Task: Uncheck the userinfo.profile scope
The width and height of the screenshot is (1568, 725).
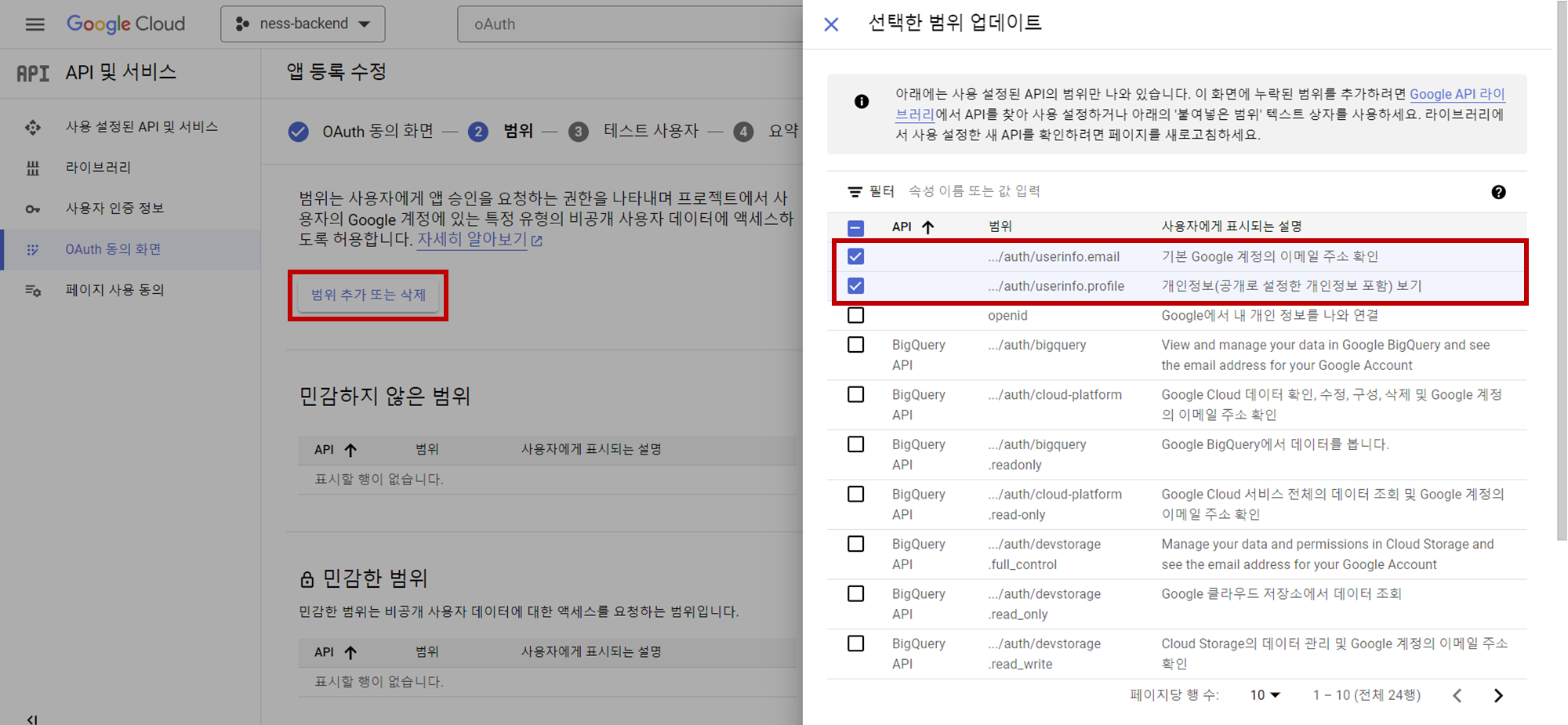Action: [855, 285]
